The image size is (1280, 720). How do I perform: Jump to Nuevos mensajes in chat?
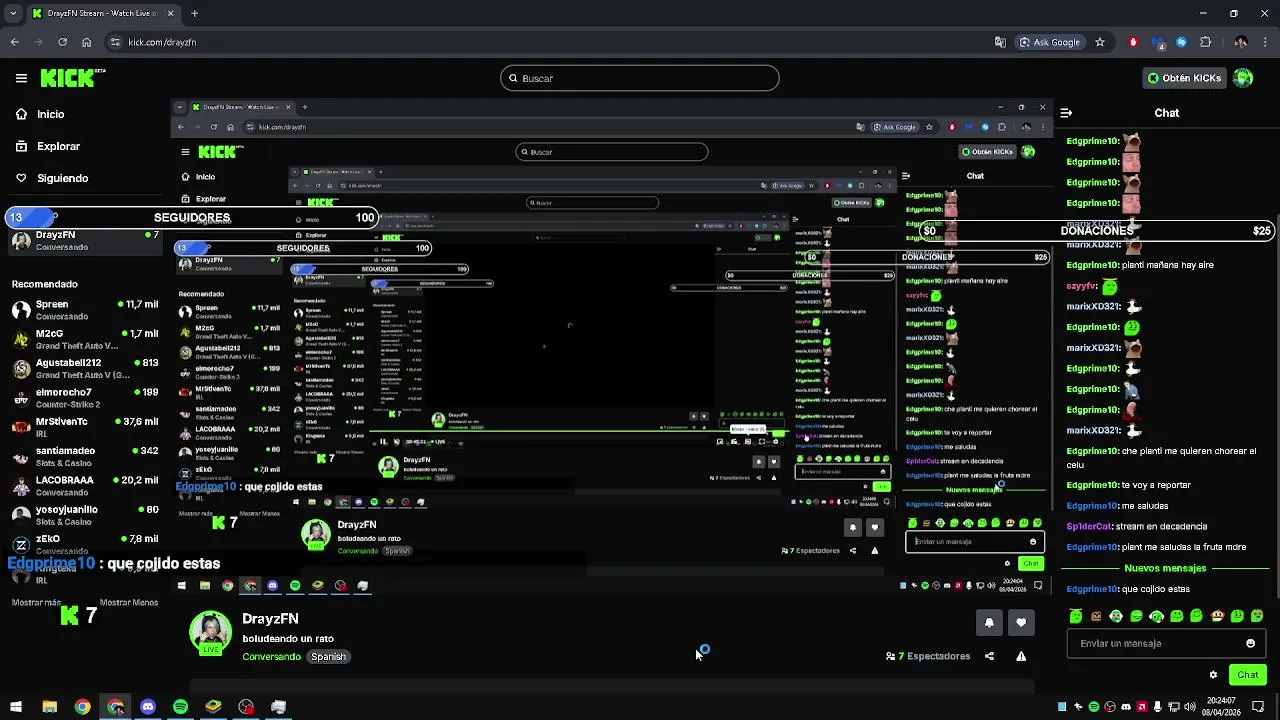tap(1165, 568)
